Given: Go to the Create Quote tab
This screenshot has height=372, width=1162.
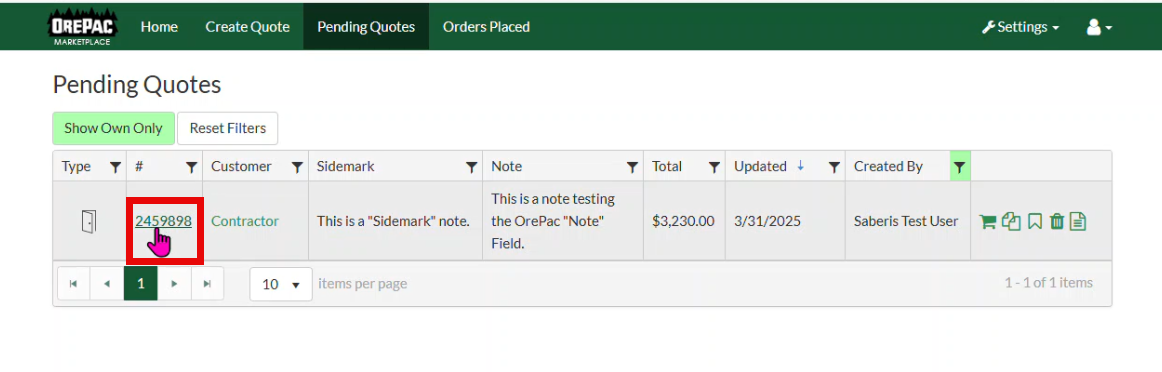Looking at the screenshot, I should pos(248,27).
